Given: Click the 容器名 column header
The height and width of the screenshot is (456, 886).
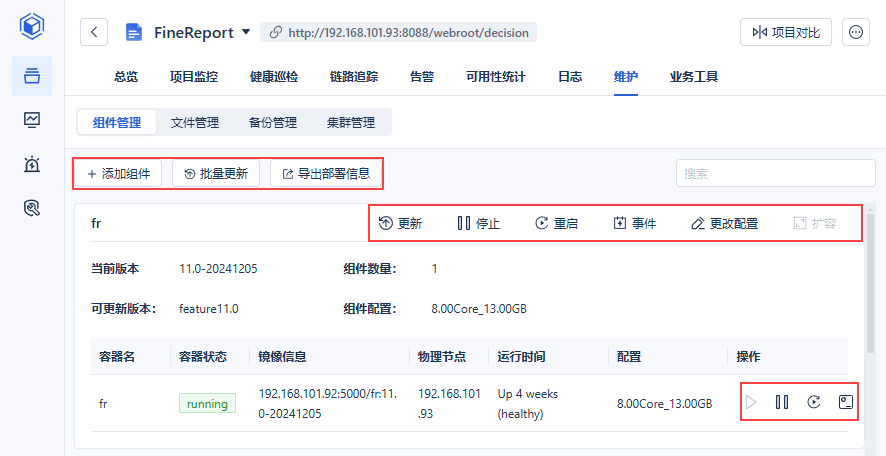Looking at the screenshot, I should 117,357.
